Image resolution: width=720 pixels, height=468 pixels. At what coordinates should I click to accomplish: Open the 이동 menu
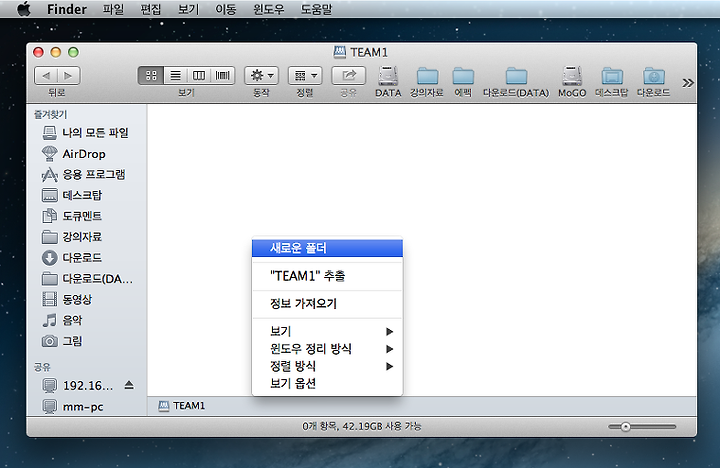click(x=226, y=9)
